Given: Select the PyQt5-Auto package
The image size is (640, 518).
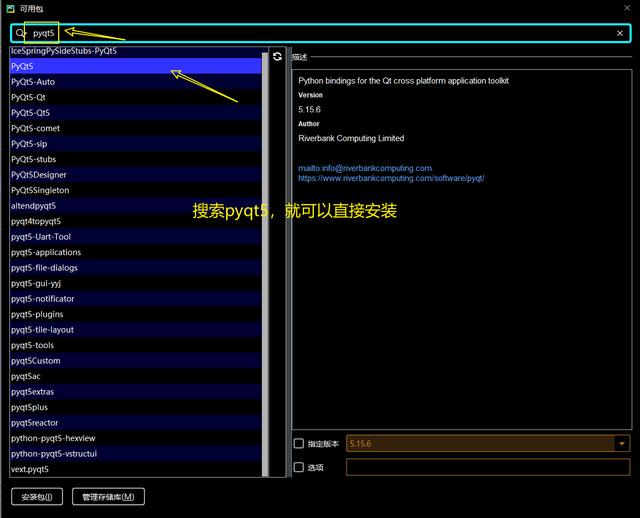Looking at the screenshot, I should point(136,82).
